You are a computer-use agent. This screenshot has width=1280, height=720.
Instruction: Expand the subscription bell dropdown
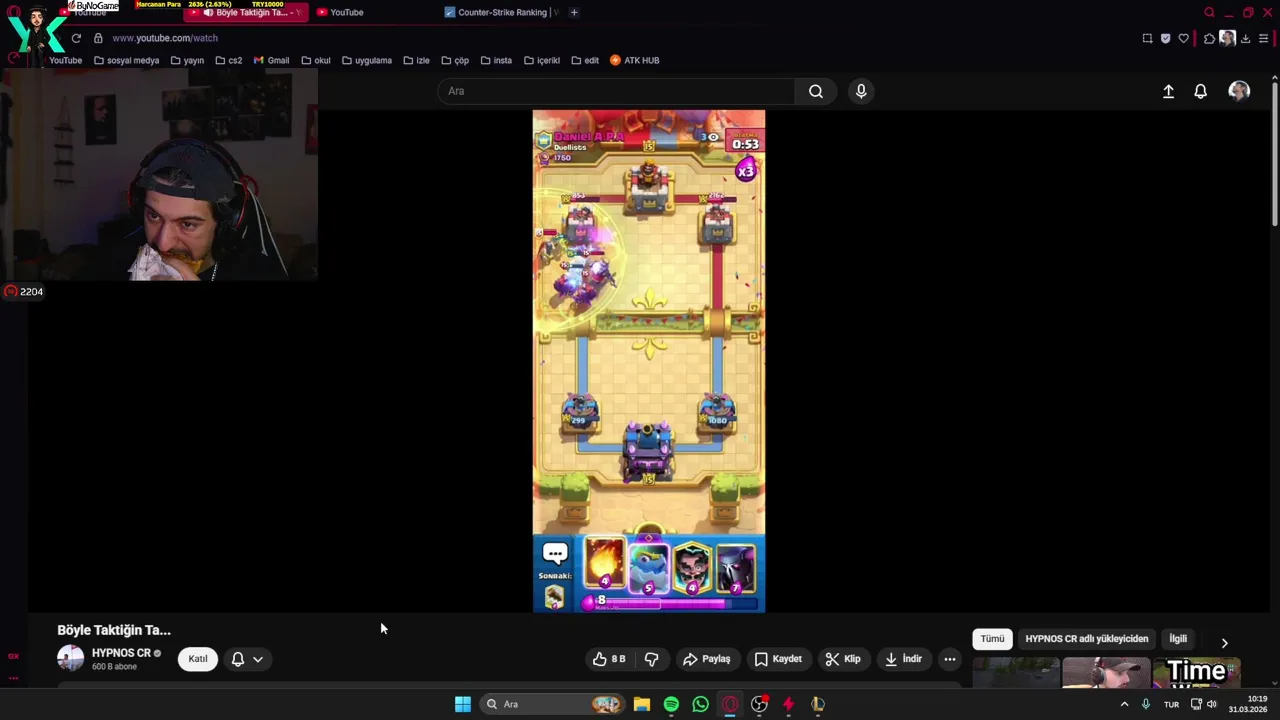247,659
